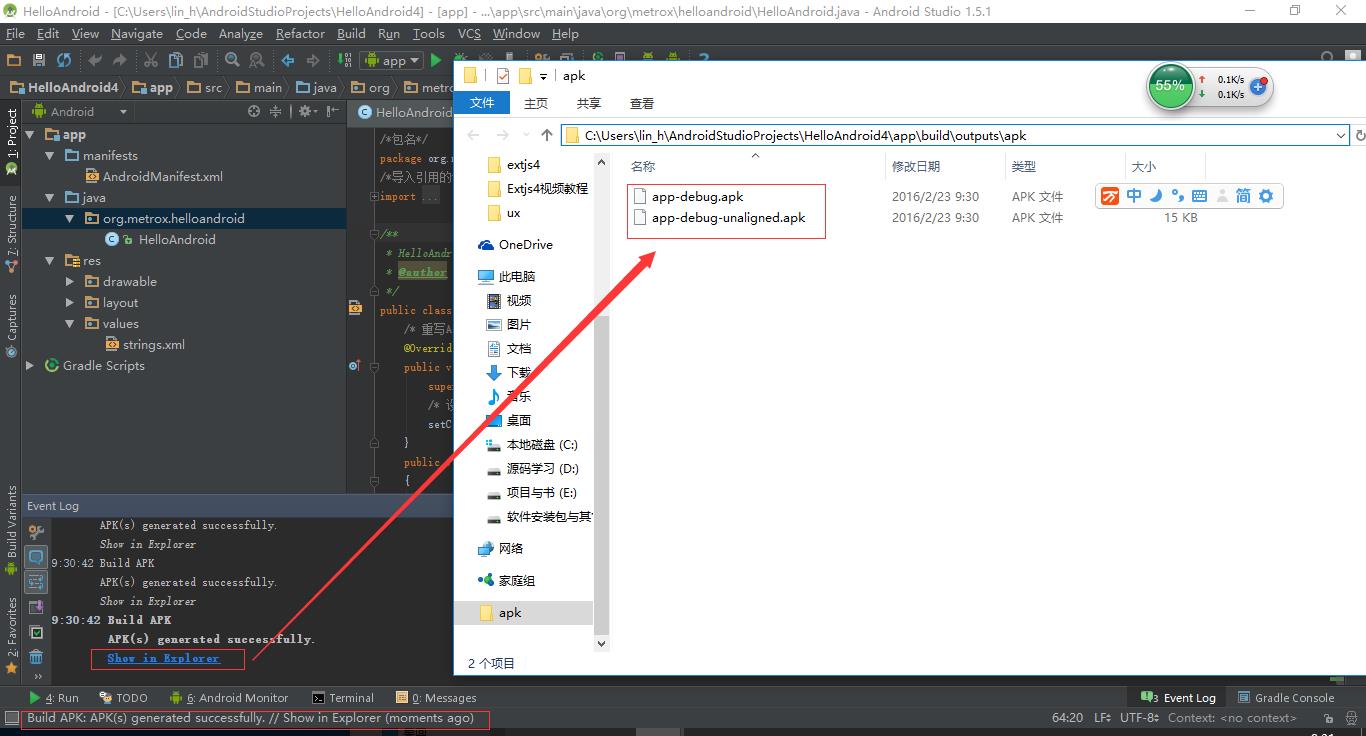Expand the layout folder
Image resolution: width=1366 pixels, height=736 pixels.
pos(70,303)
